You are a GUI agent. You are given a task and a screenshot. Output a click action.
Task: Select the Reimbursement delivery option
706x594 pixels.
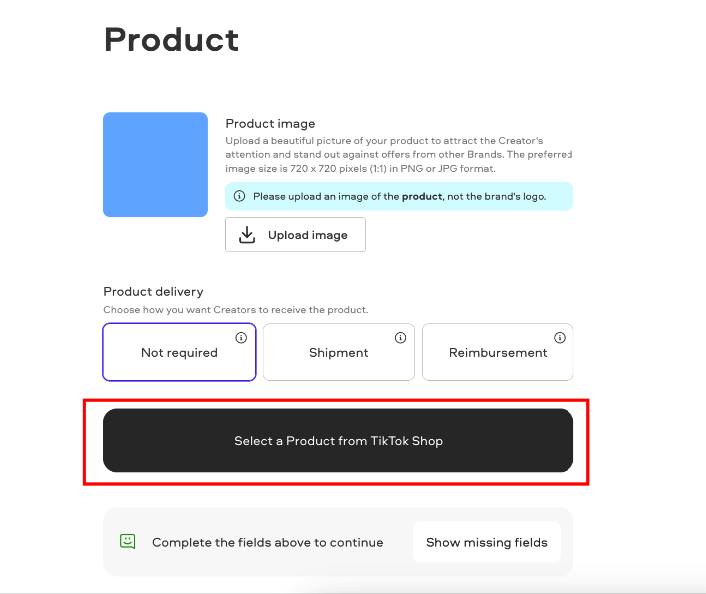click(x=498, y=352)
